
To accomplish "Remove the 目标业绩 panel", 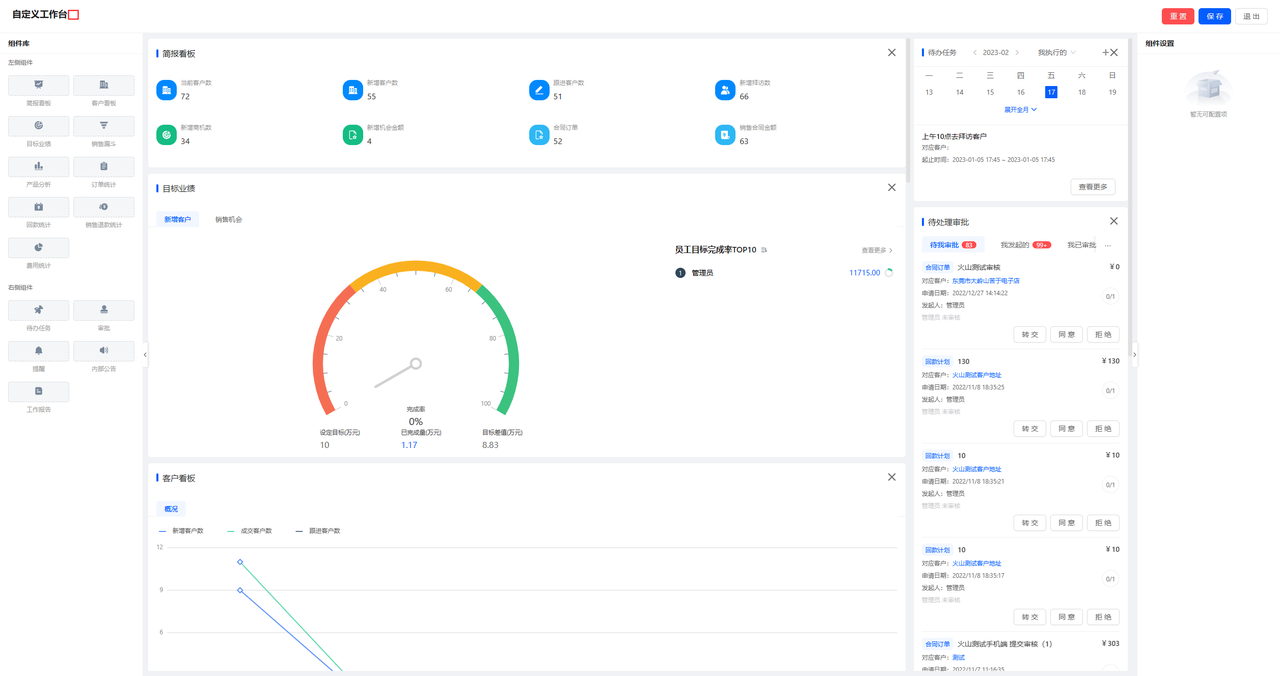I will click(x=892, y=188).
